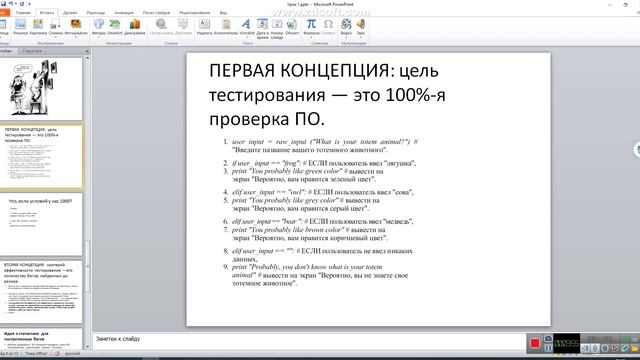Open the View (Вид) tab
The image size is (640, 360).
(223, 13)
